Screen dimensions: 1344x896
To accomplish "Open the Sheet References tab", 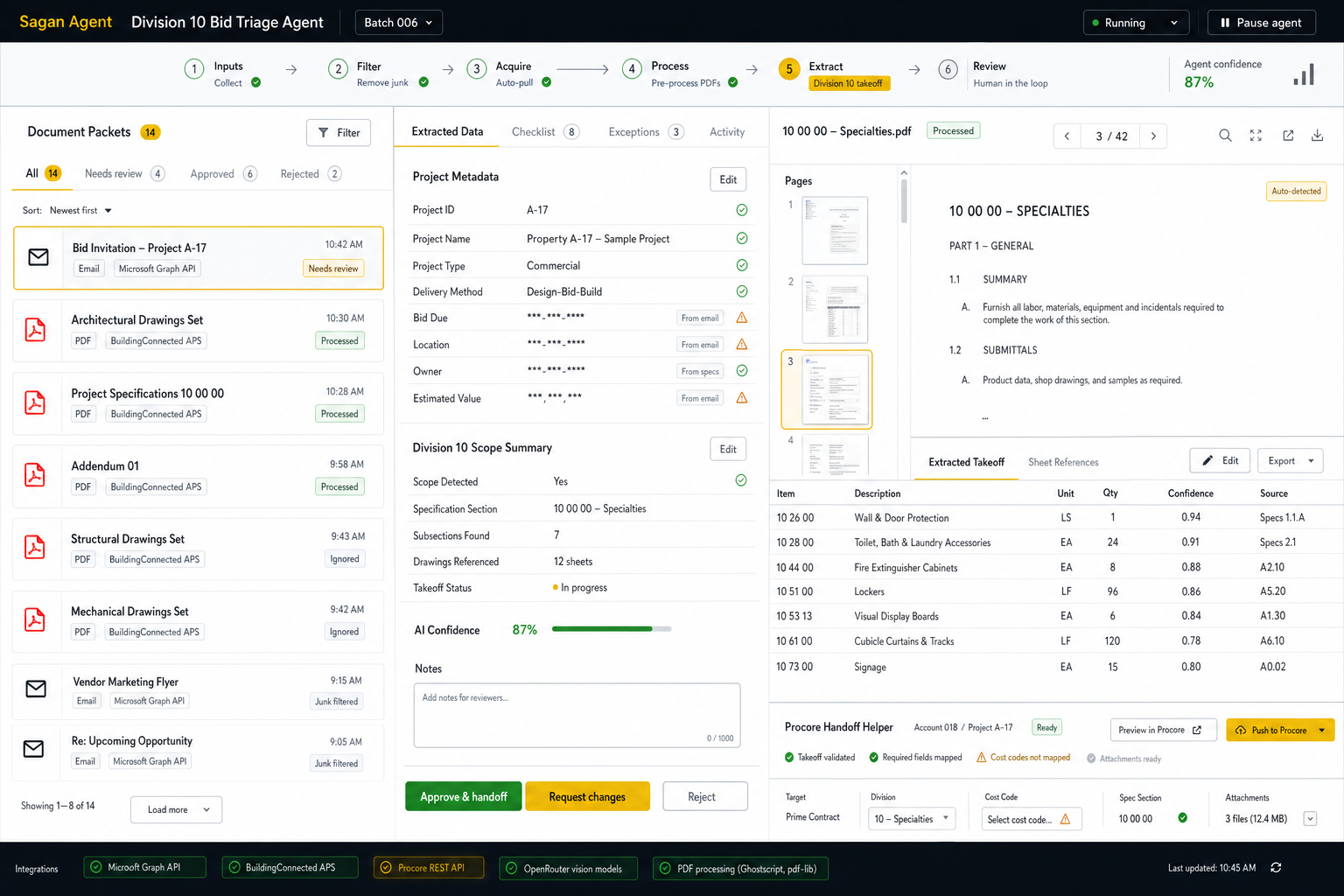I will click(x=1063, y=462).
